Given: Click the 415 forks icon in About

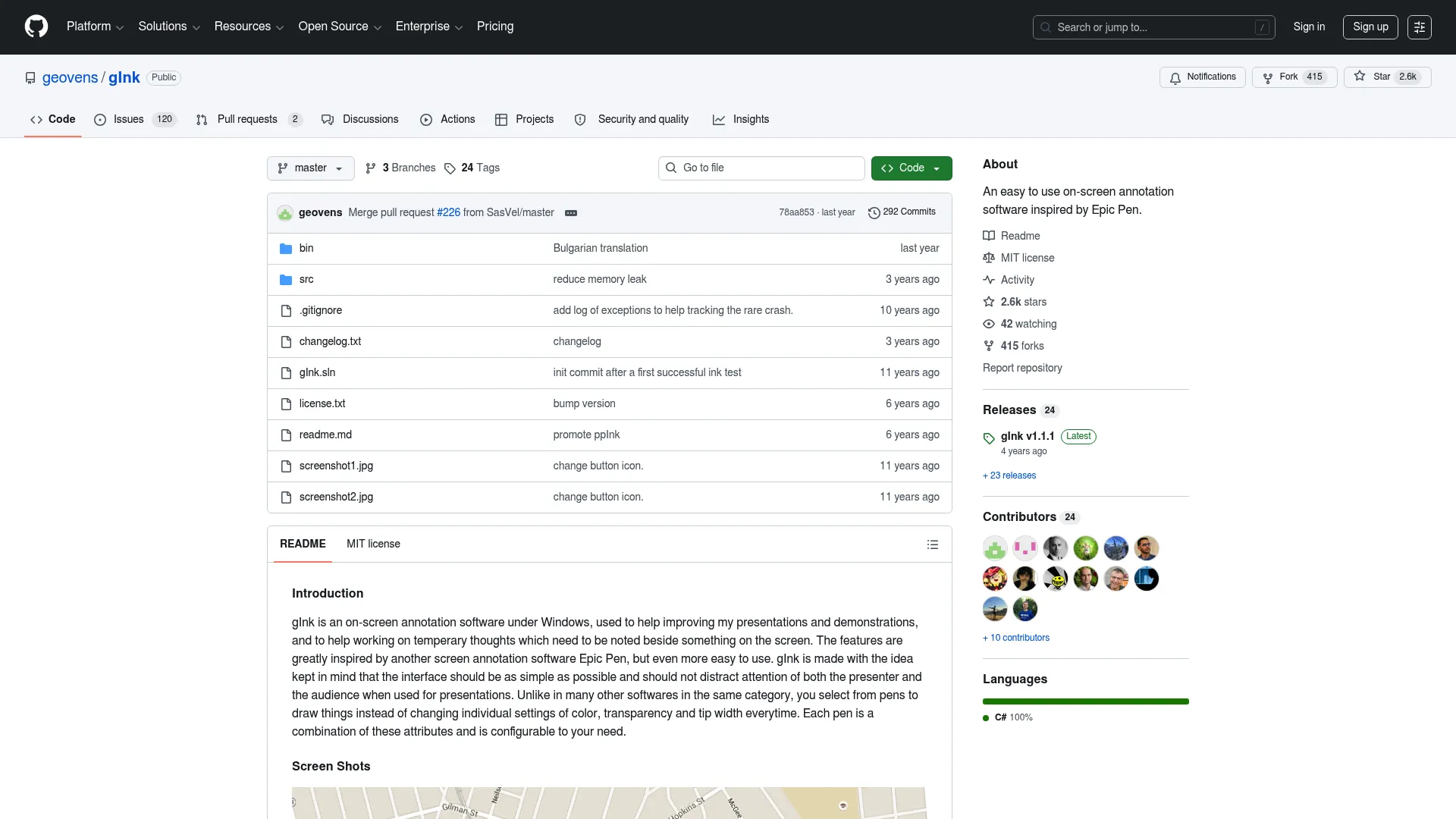Looking at the screenshot, I should click(x=989, y=347).
